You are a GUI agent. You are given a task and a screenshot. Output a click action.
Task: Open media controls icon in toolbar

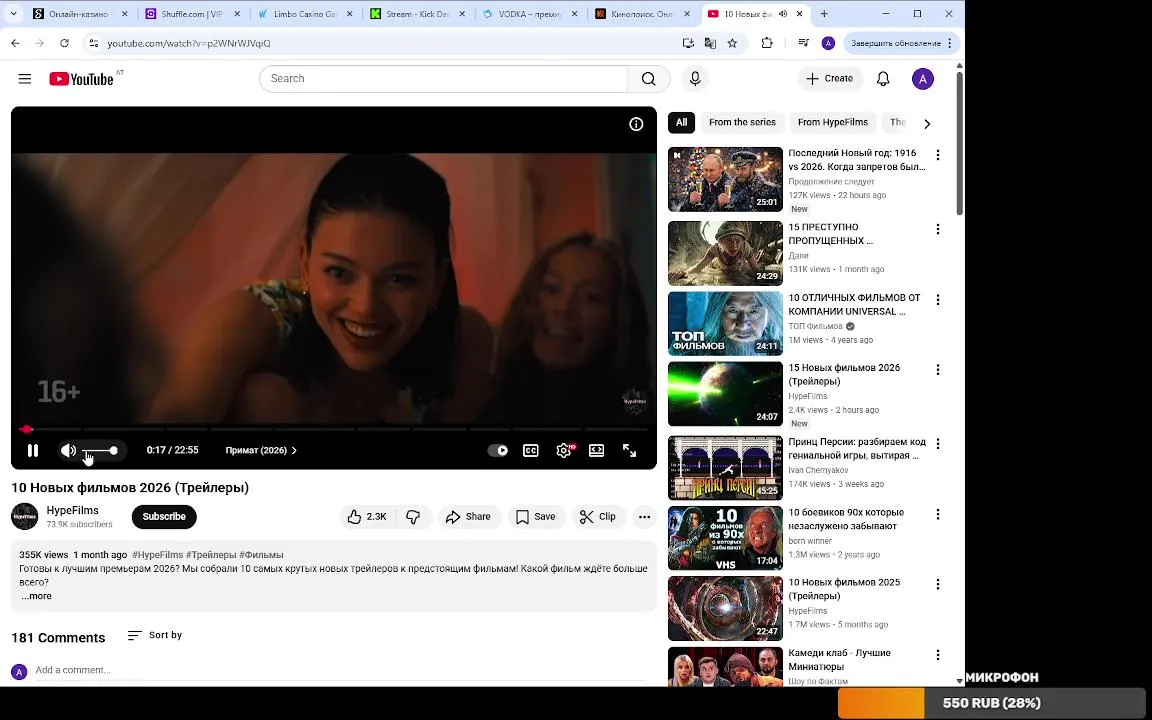click(804, 43)
